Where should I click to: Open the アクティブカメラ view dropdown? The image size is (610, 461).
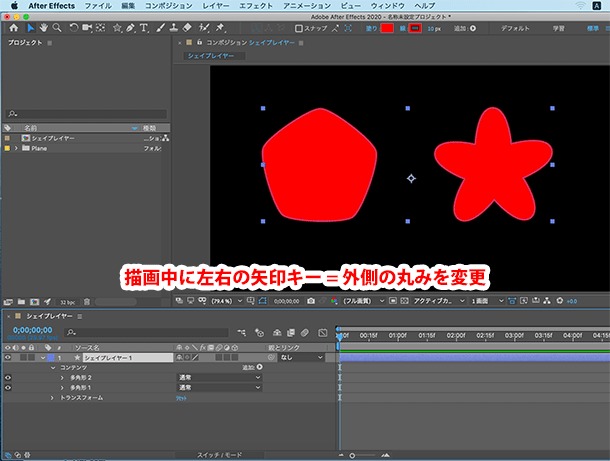pos(439,301)
